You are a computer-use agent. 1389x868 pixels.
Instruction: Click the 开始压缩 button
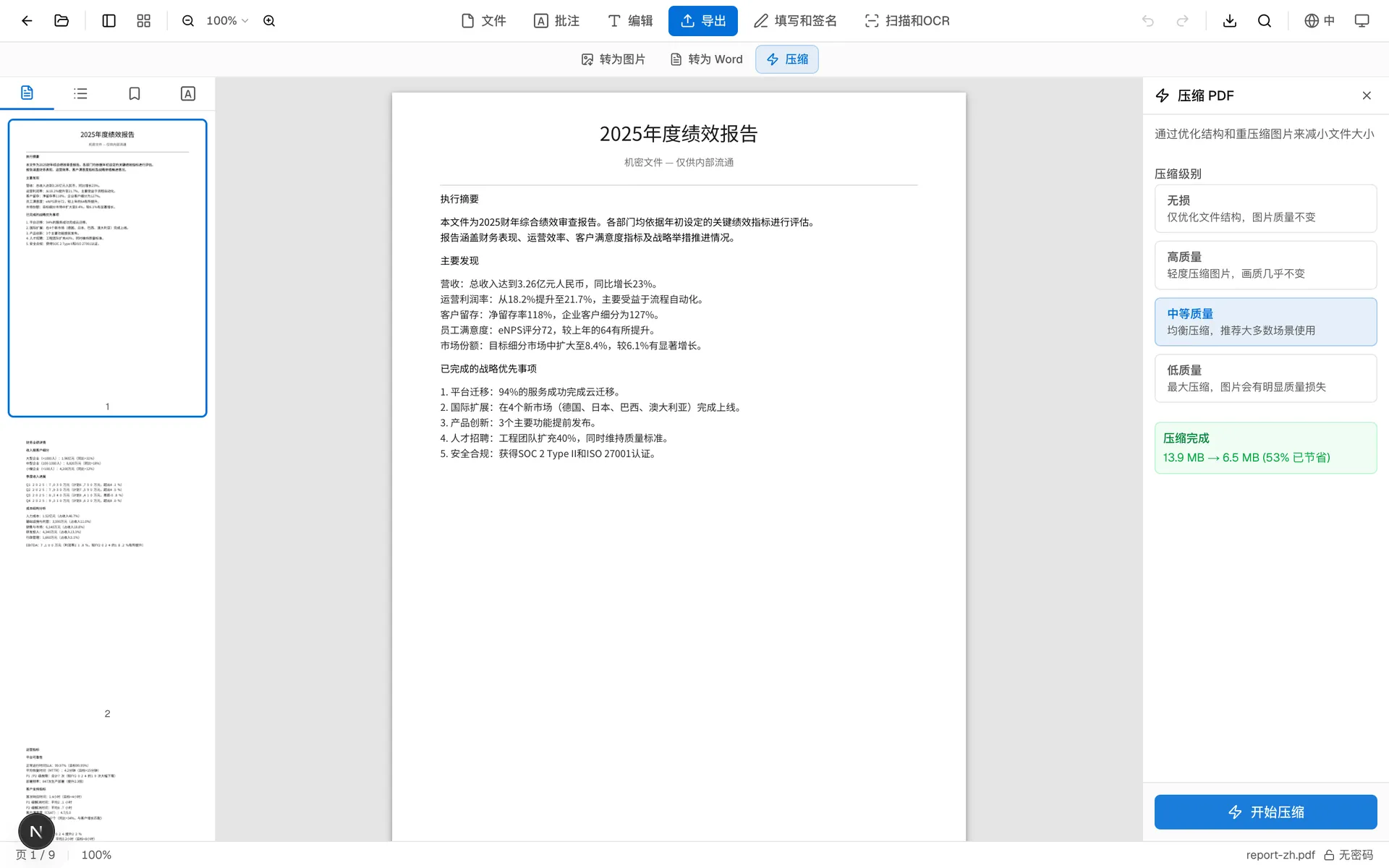1265,812
